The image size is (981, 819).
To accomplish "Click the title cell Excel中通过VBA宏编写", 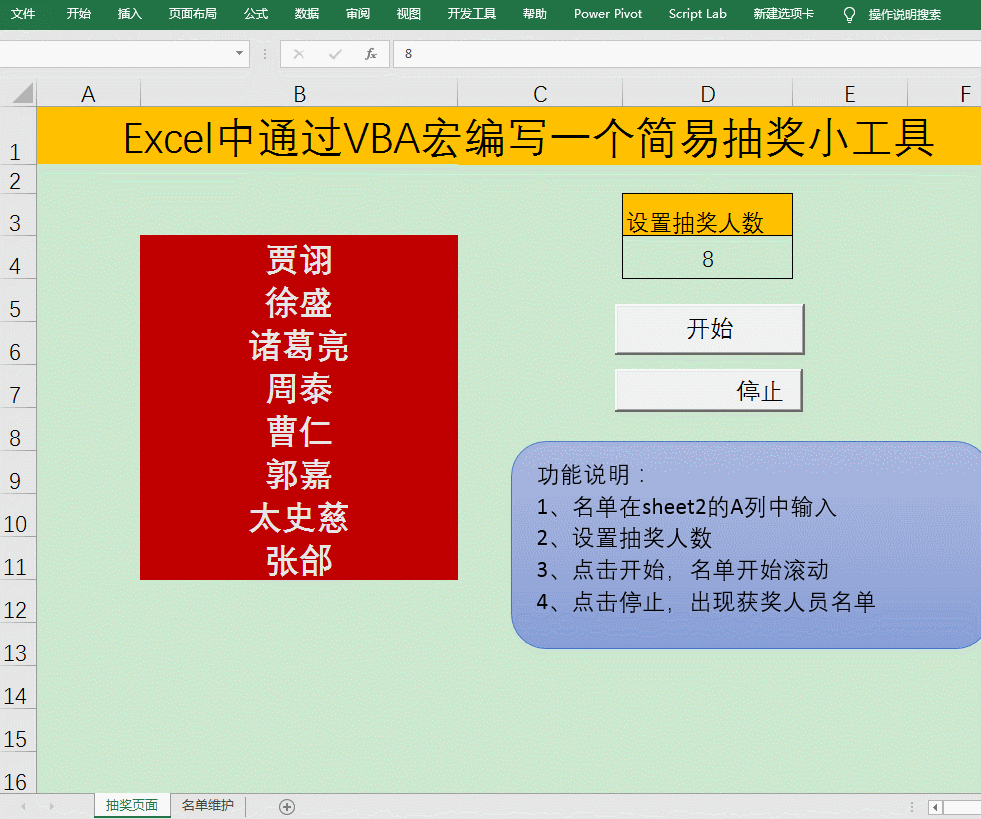I will point(529,138).
